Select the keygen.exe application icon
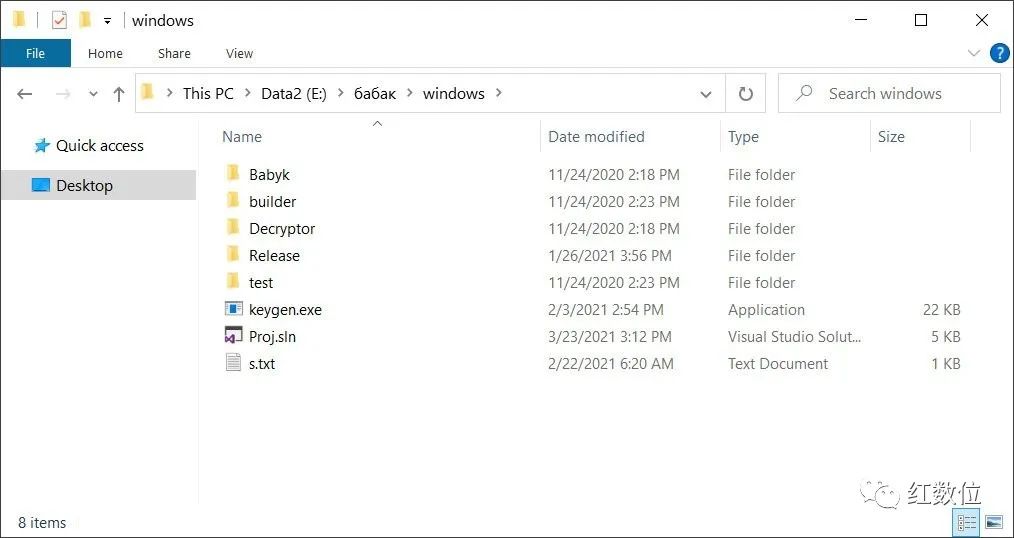 (x=233, y=309)
